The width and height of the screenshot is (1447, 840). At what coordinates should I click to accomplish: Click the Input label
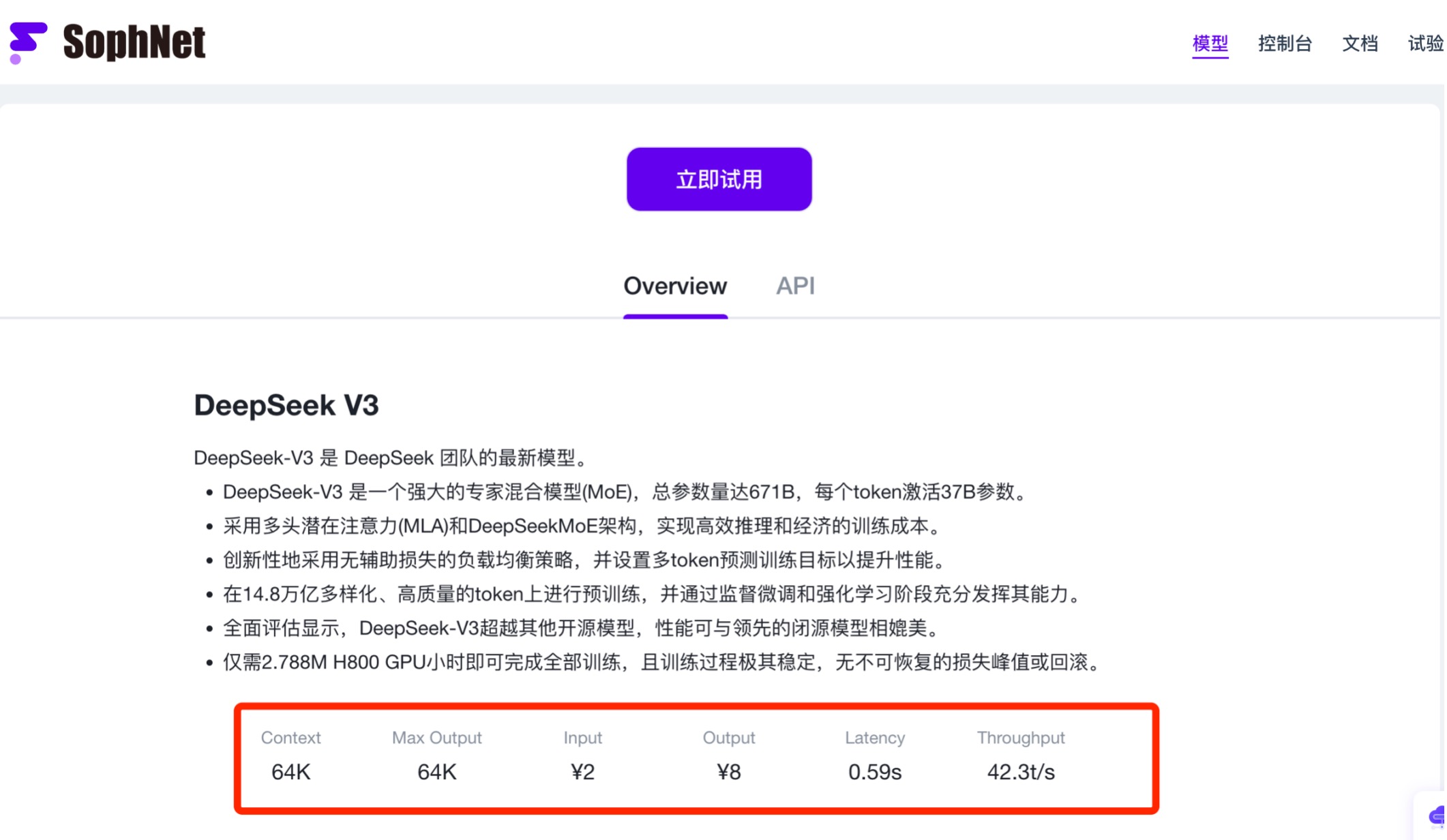pos(582,738)
